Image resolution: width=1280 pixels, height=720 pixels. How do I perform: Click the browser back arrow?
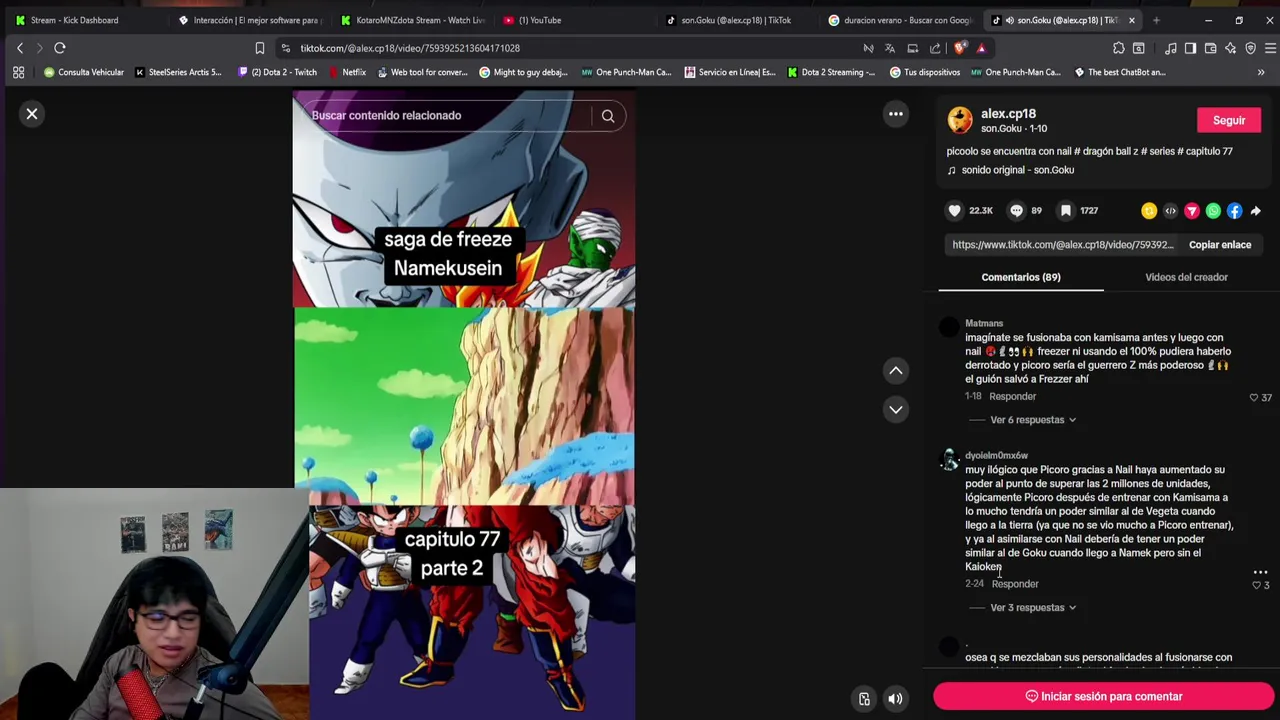click(x=20, y=48)
